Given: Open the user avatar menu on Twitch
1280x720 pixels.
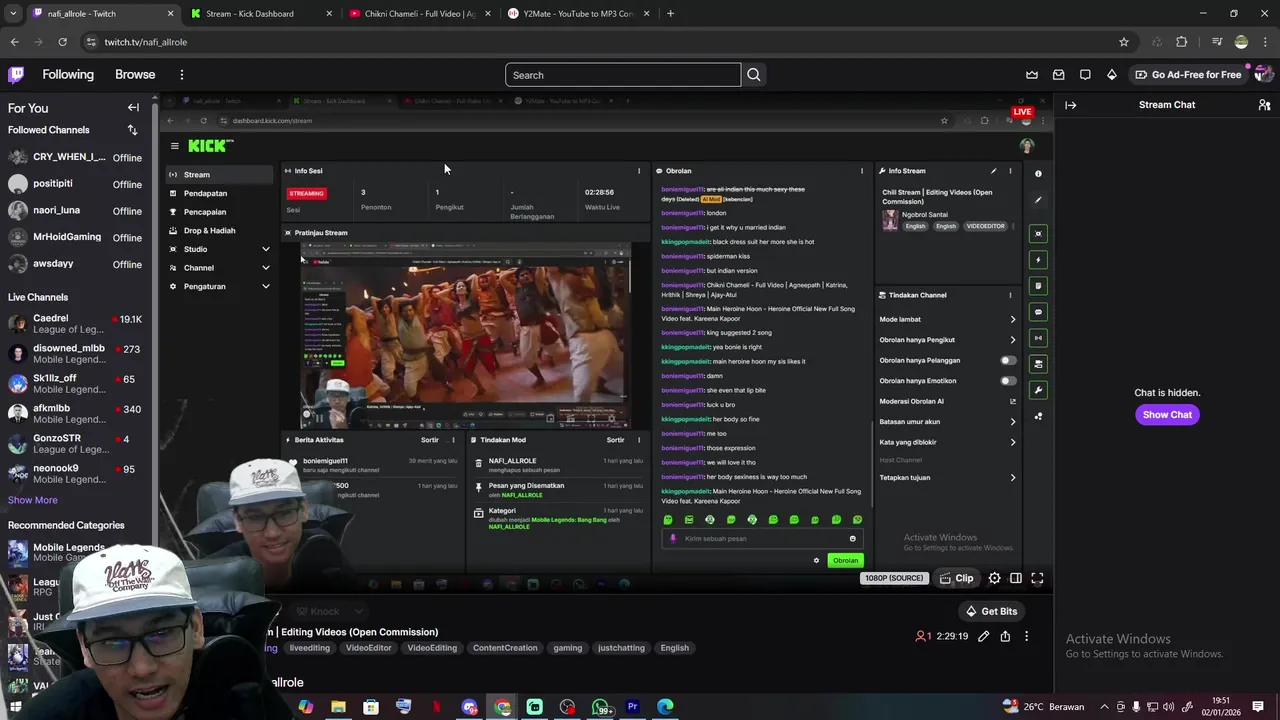Looking at the screenshot, I should [x=1263, y=75].
